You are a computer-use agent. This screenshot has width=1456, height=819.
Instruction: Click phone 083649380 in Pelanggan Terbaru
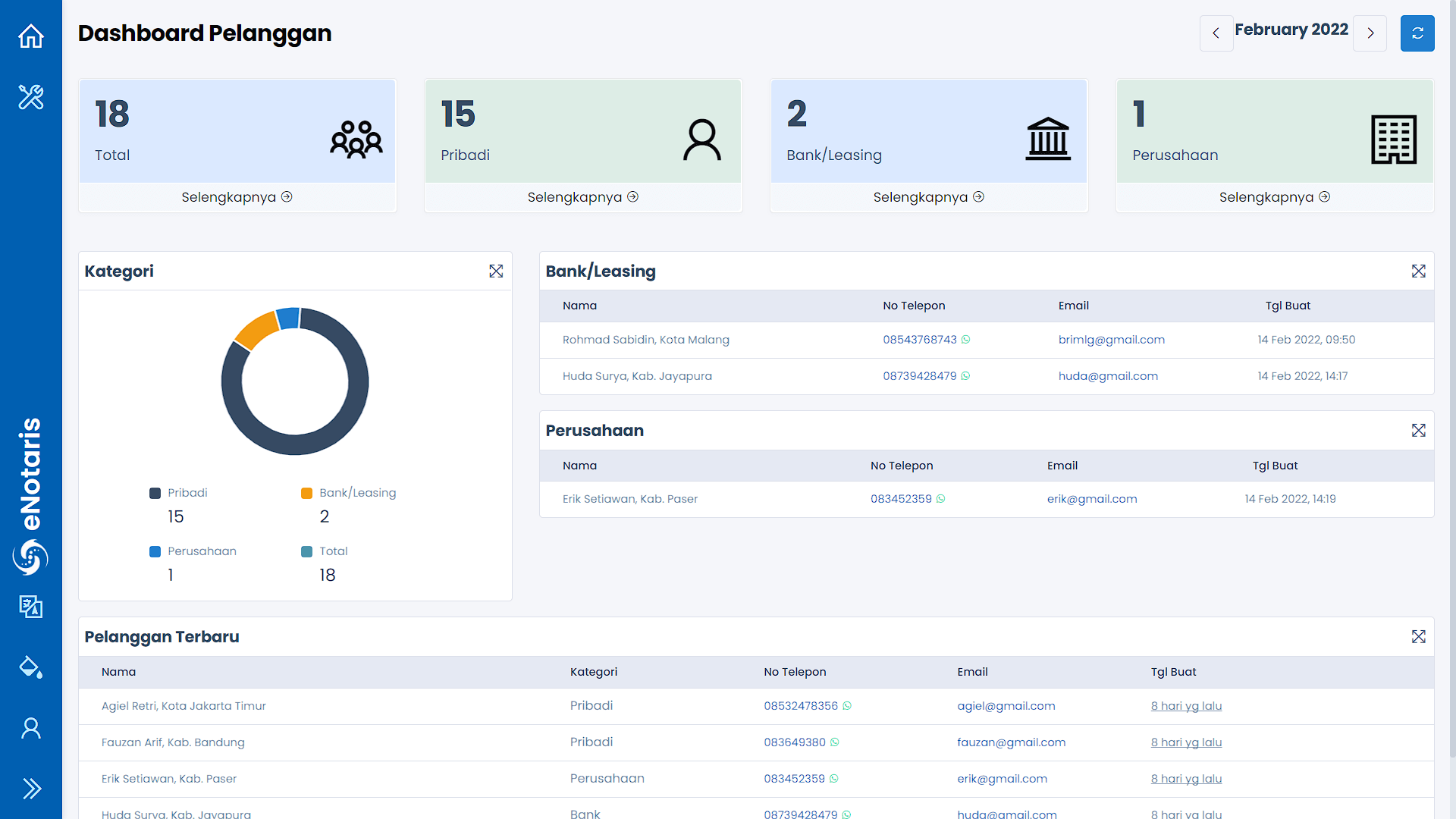click(795, 742)
